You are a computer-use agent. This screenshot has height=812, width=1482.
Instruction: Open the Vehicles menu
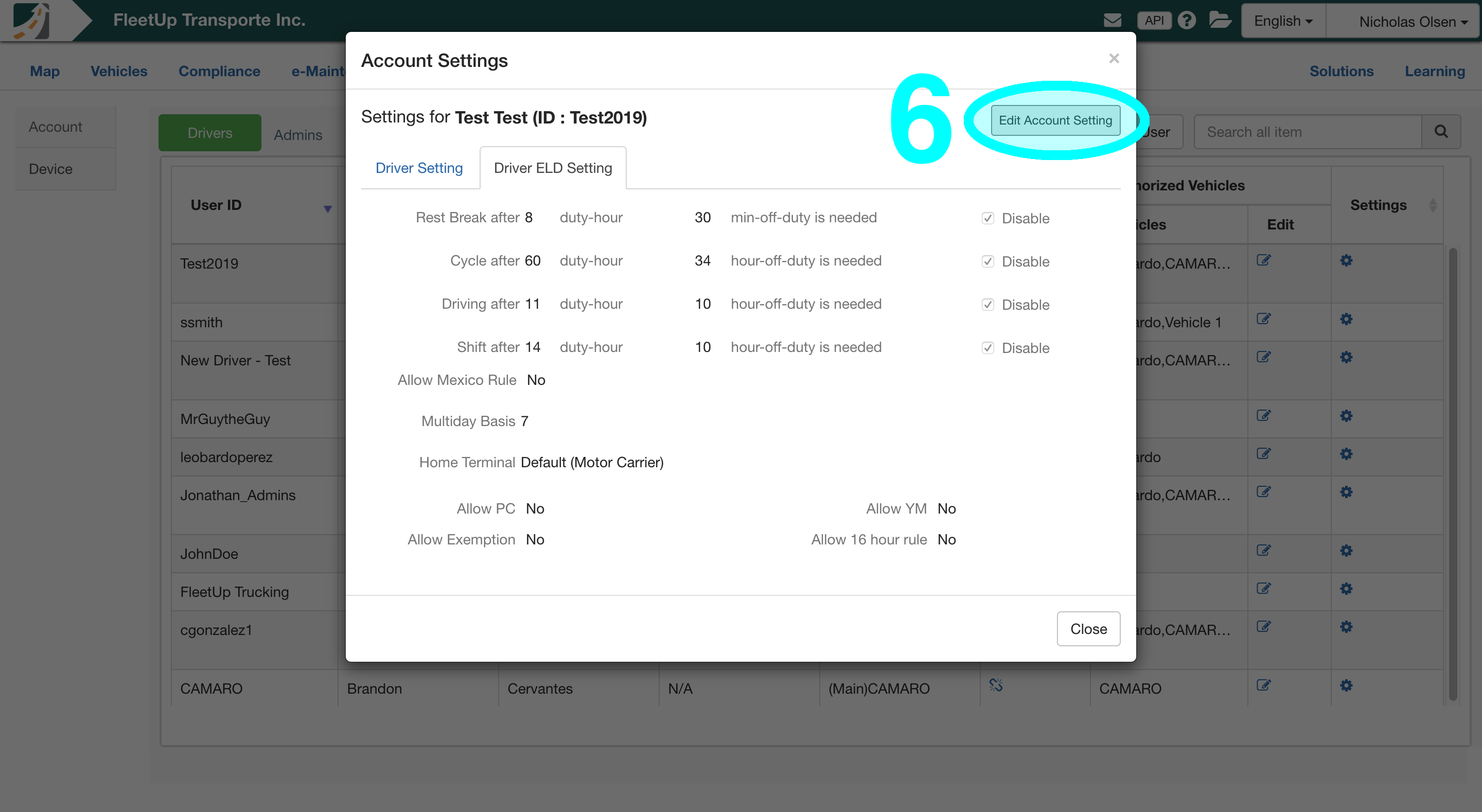119,72
